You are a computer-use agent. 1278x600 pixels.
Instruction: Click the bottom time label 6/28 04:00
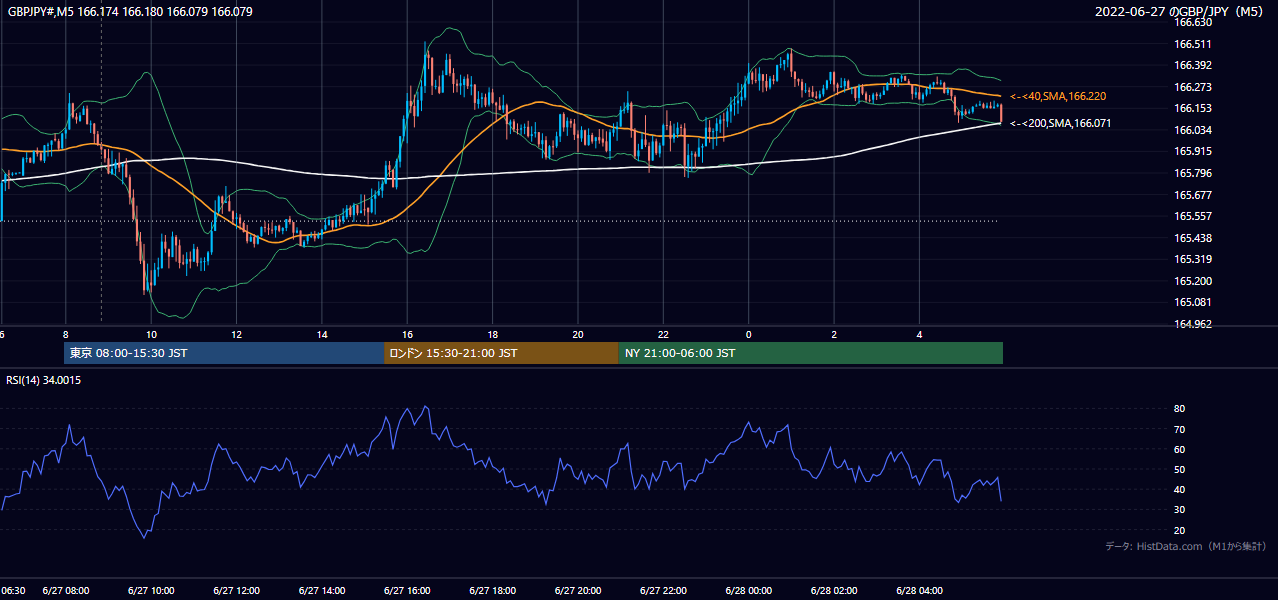tap(920, 590)
